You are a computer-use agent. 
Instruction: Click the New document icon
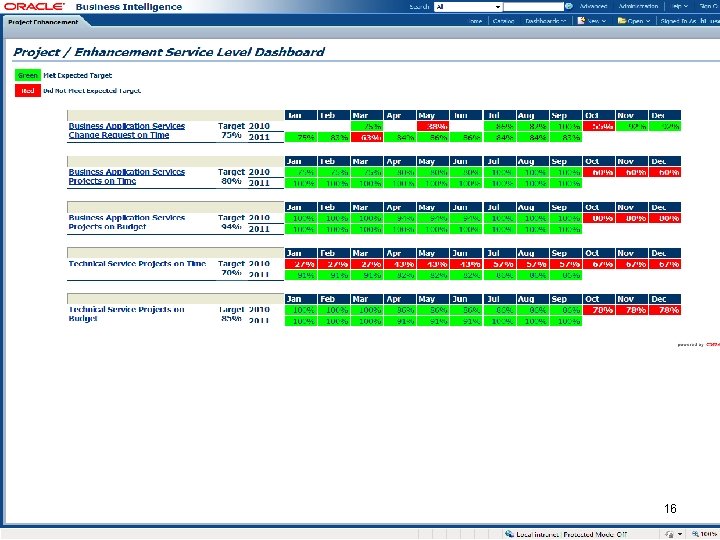581,21
